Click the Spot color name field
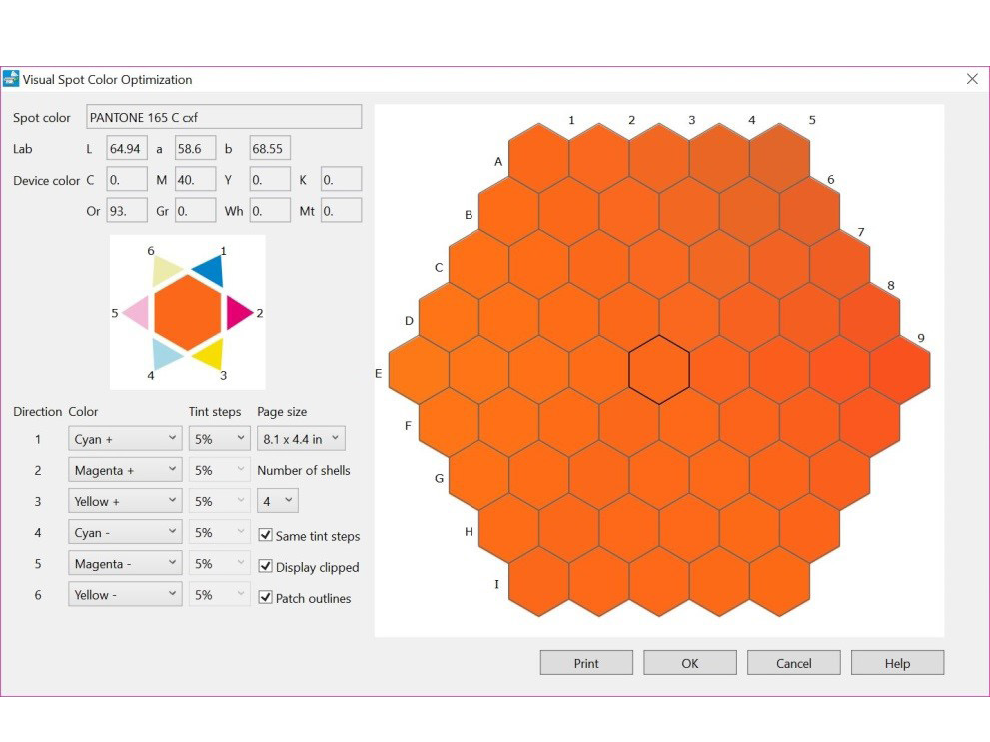This screenshot has height=742, width=990. pos(224,117)
